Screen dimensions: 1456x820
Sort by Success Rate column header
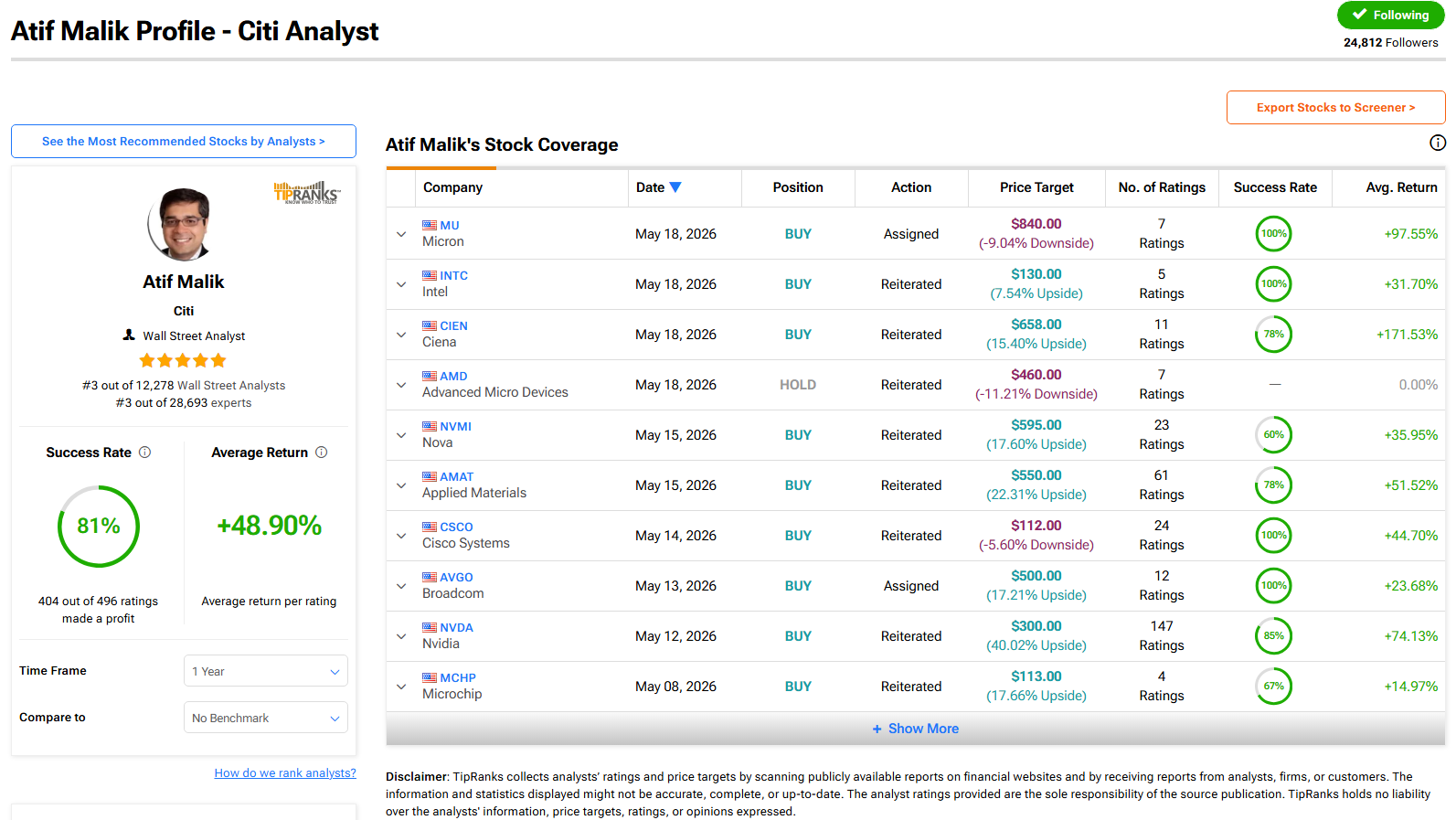coord(1275,187)
